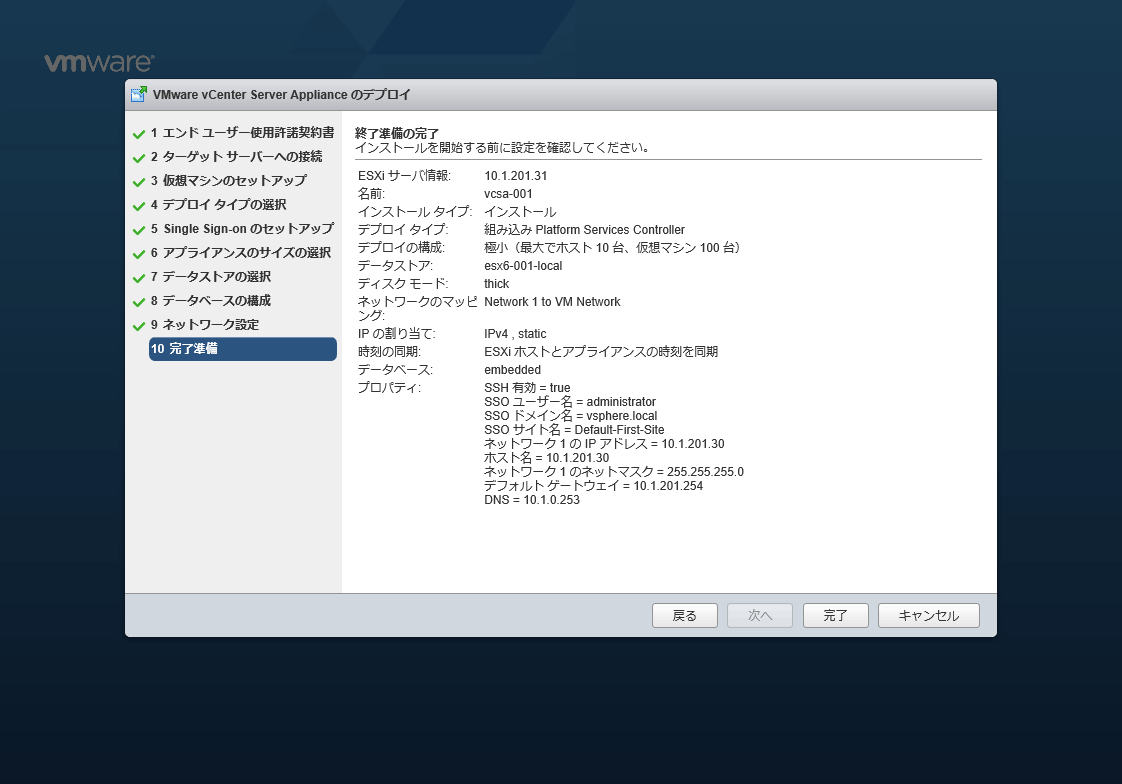This screenshot has height=784, width=1122.
Task: Click the 名前 label
Action: (x=371, y=194)
